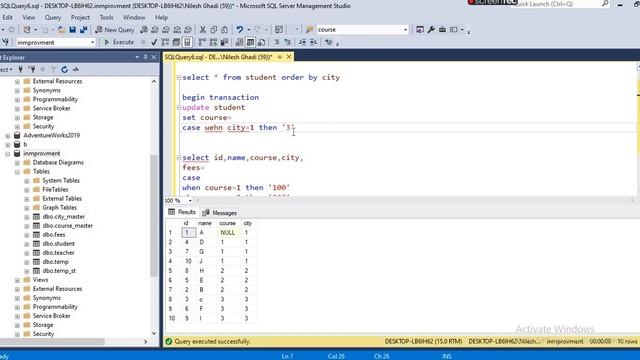The height and width of the screenshot is (360, 640).
Task: Open the Query menu
Action: click(53, 18)
